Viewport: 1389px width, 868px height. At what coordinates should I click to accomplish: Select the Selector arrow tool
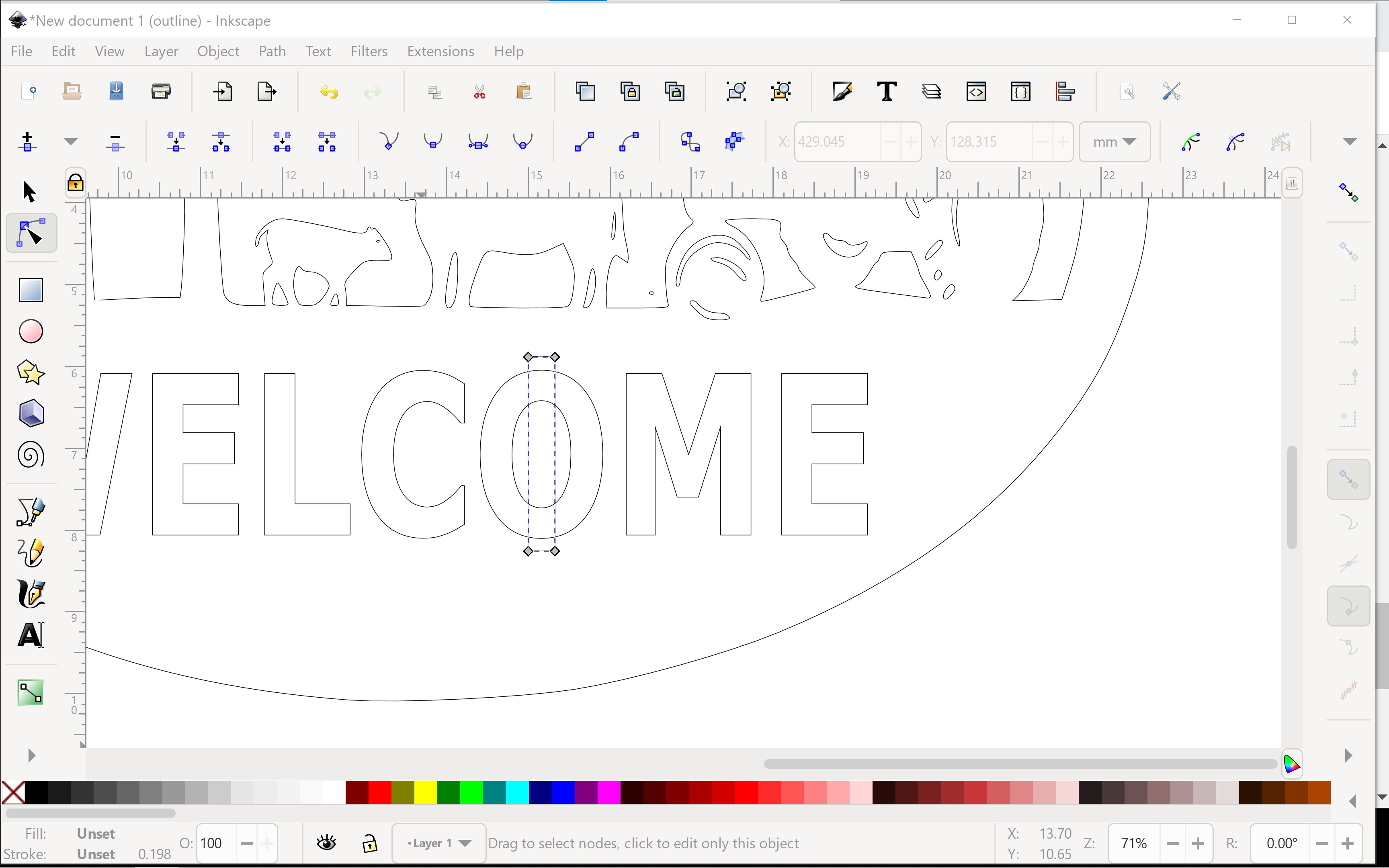click(x=29, y=191)
